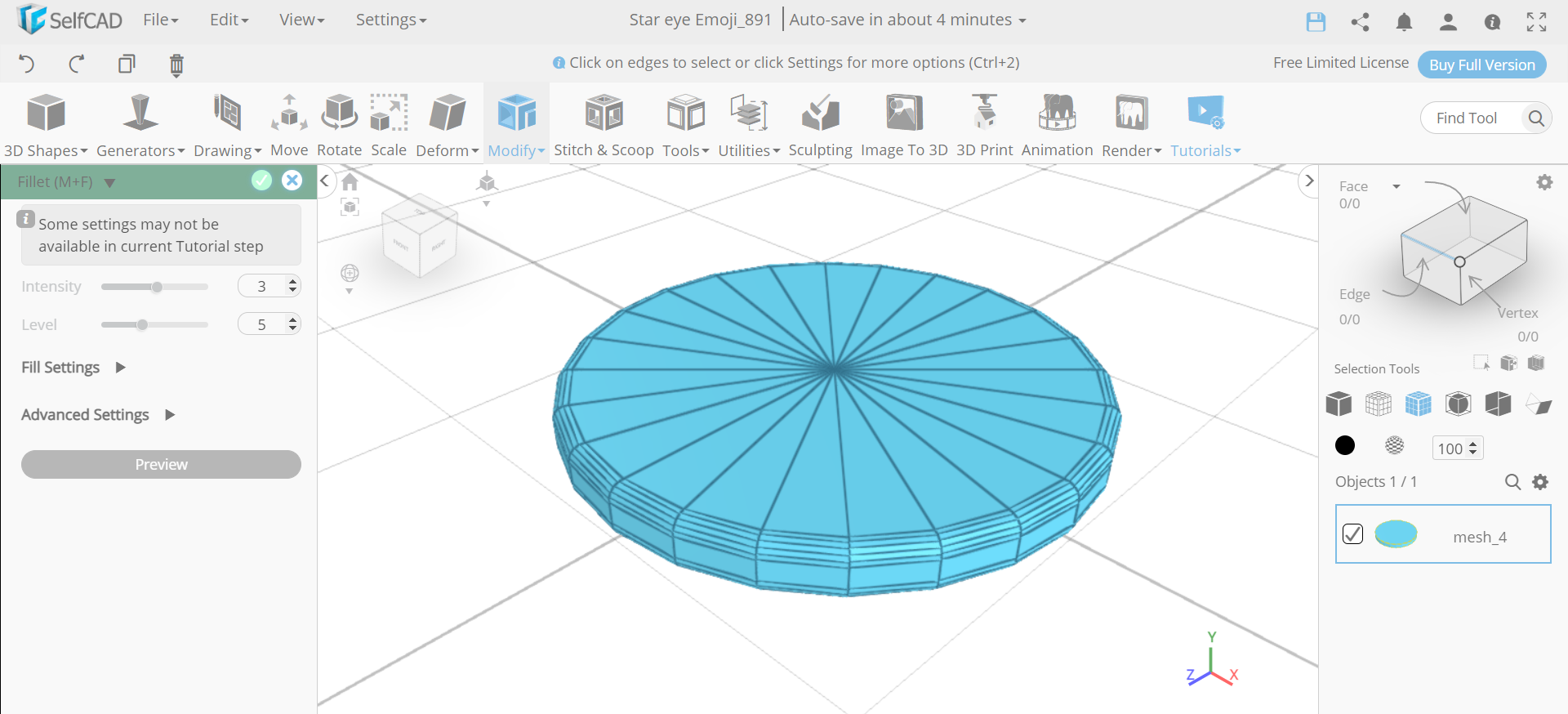The image size is (1568, 714).
Task: Click the Preview button
Action: point(161,464)
